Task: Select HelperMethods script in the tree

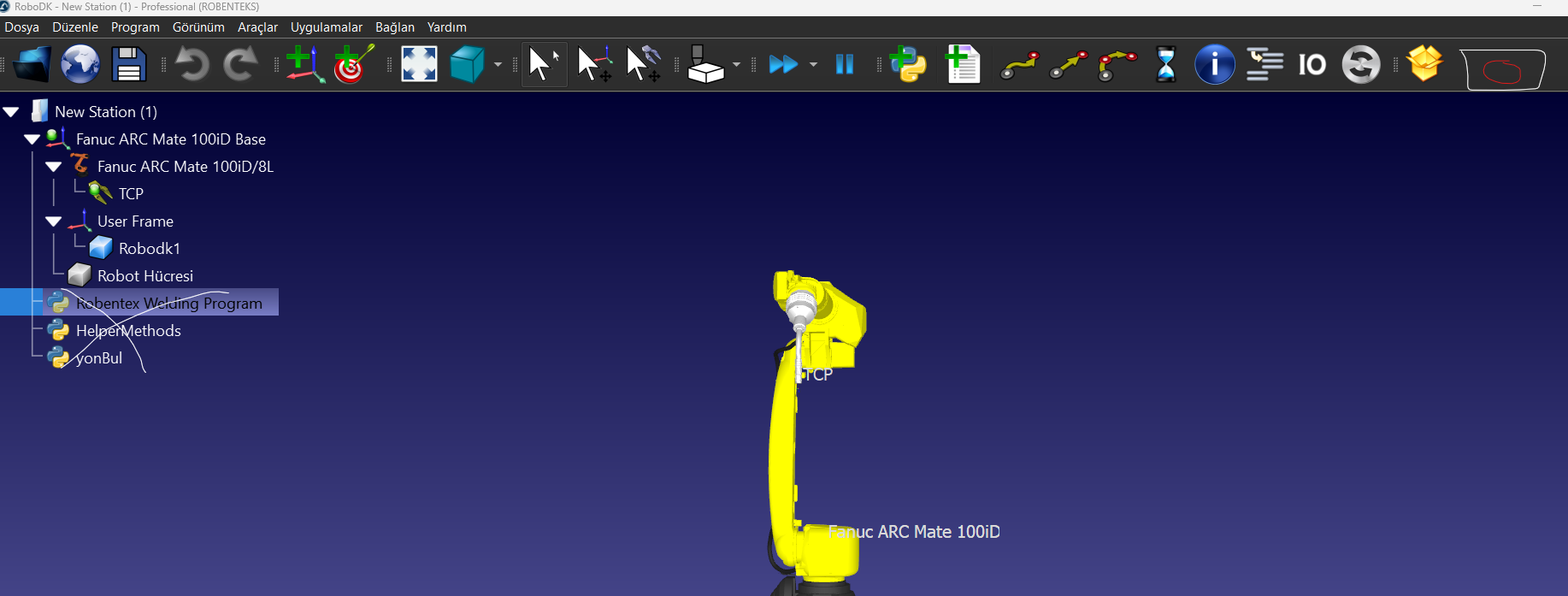Action: pyautogui.click(x=128, y=331)
